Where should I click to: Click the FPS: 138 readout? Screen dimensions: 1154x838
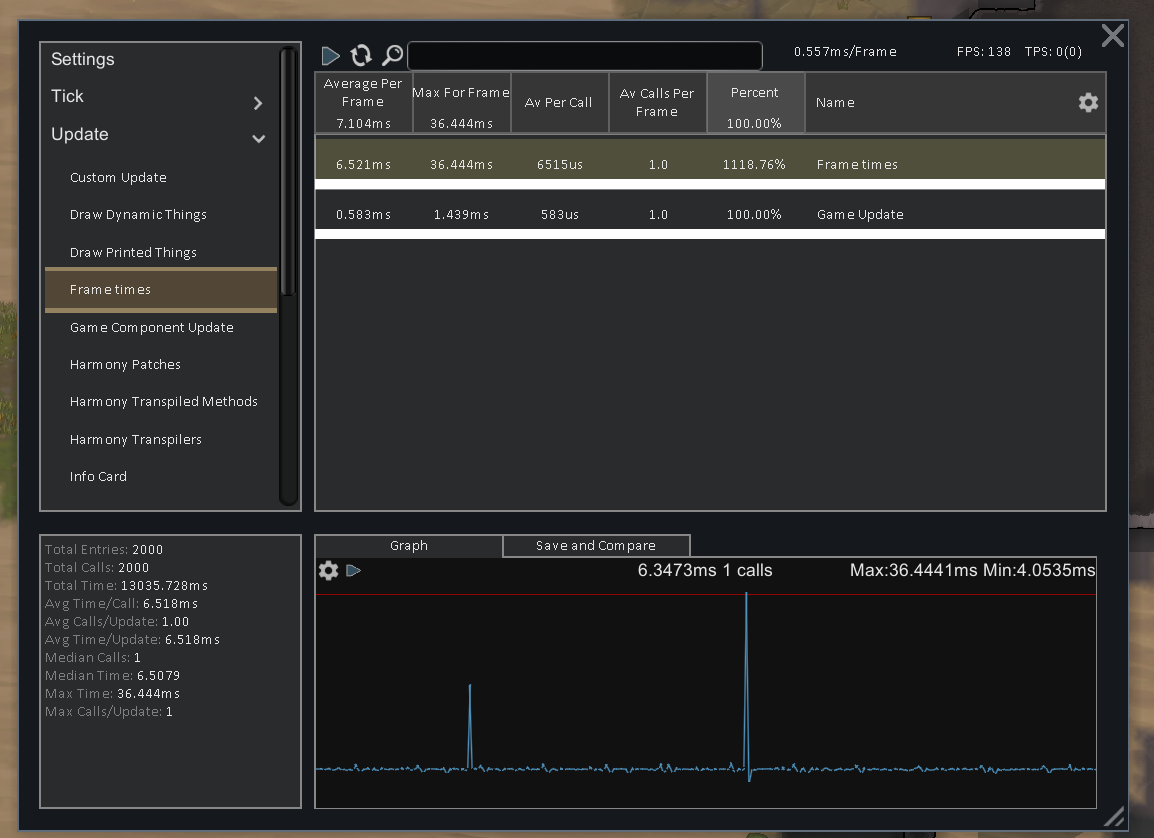(x=983, y=52)
